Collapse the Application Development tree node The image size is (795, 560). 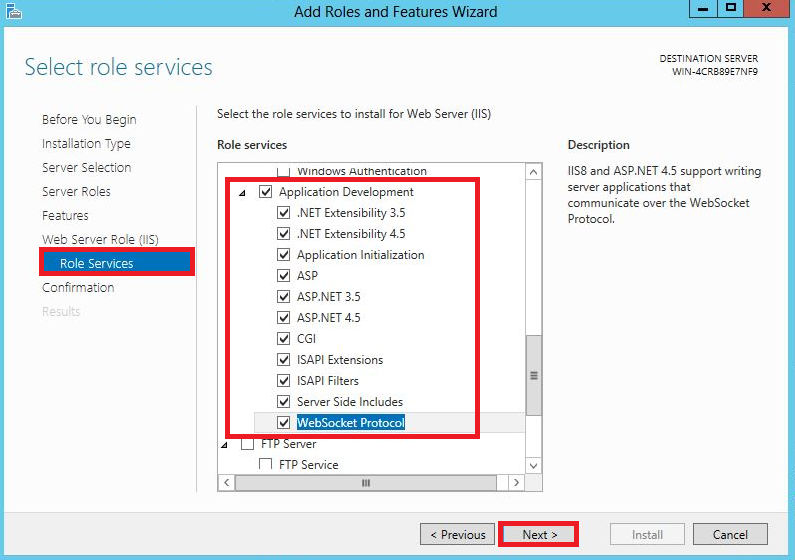(242, 193)
